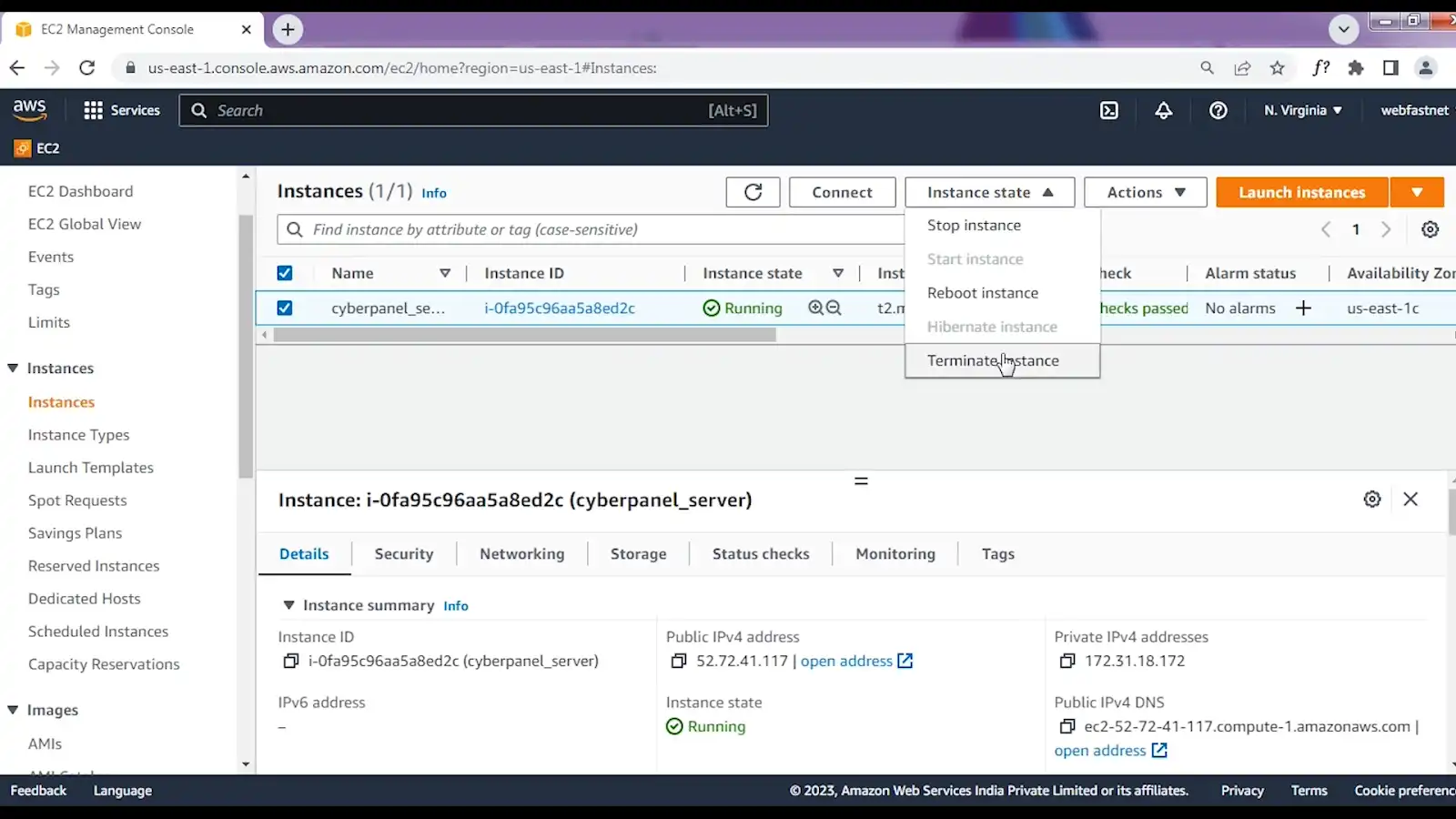
Task: Reload the browser page
Action: click(87, 67)
